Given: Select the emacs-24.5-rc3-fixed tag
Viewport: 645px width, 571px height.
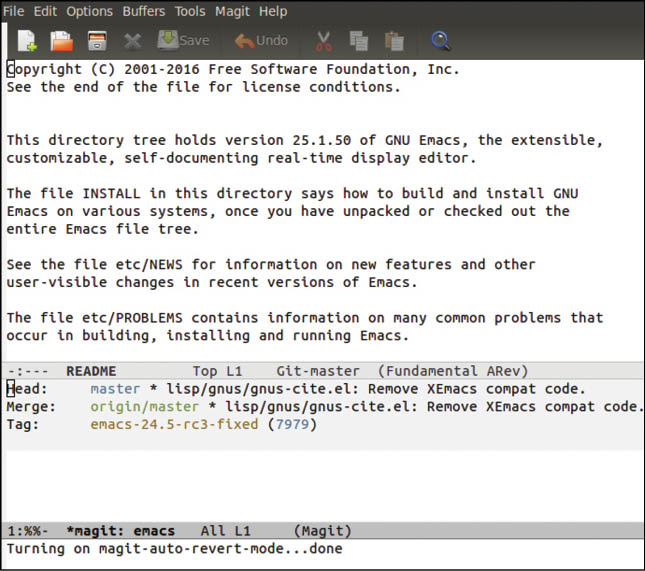Looking at the screenshot, I should 174,425.
